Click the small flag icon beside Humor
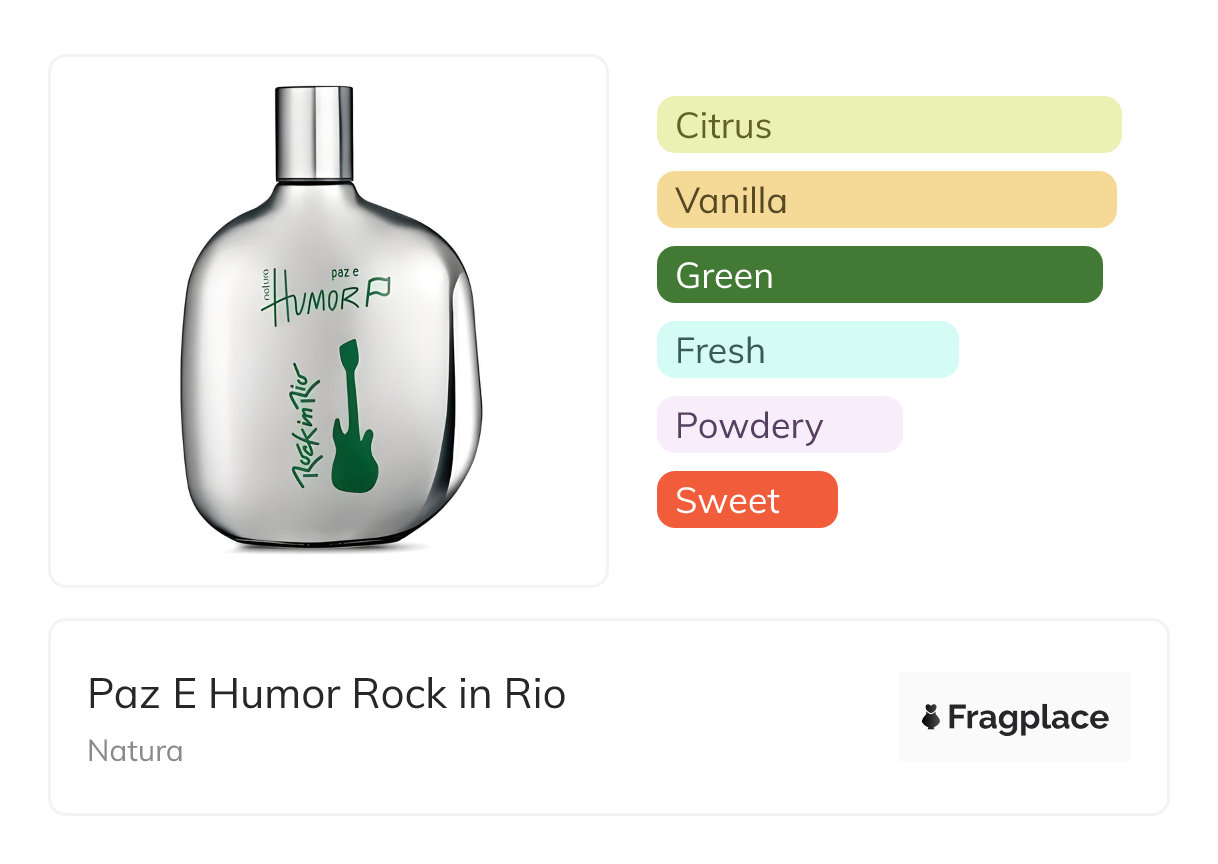Image resolution: width=1218 pixels, height=864 pixels. (x=379, y=290)
